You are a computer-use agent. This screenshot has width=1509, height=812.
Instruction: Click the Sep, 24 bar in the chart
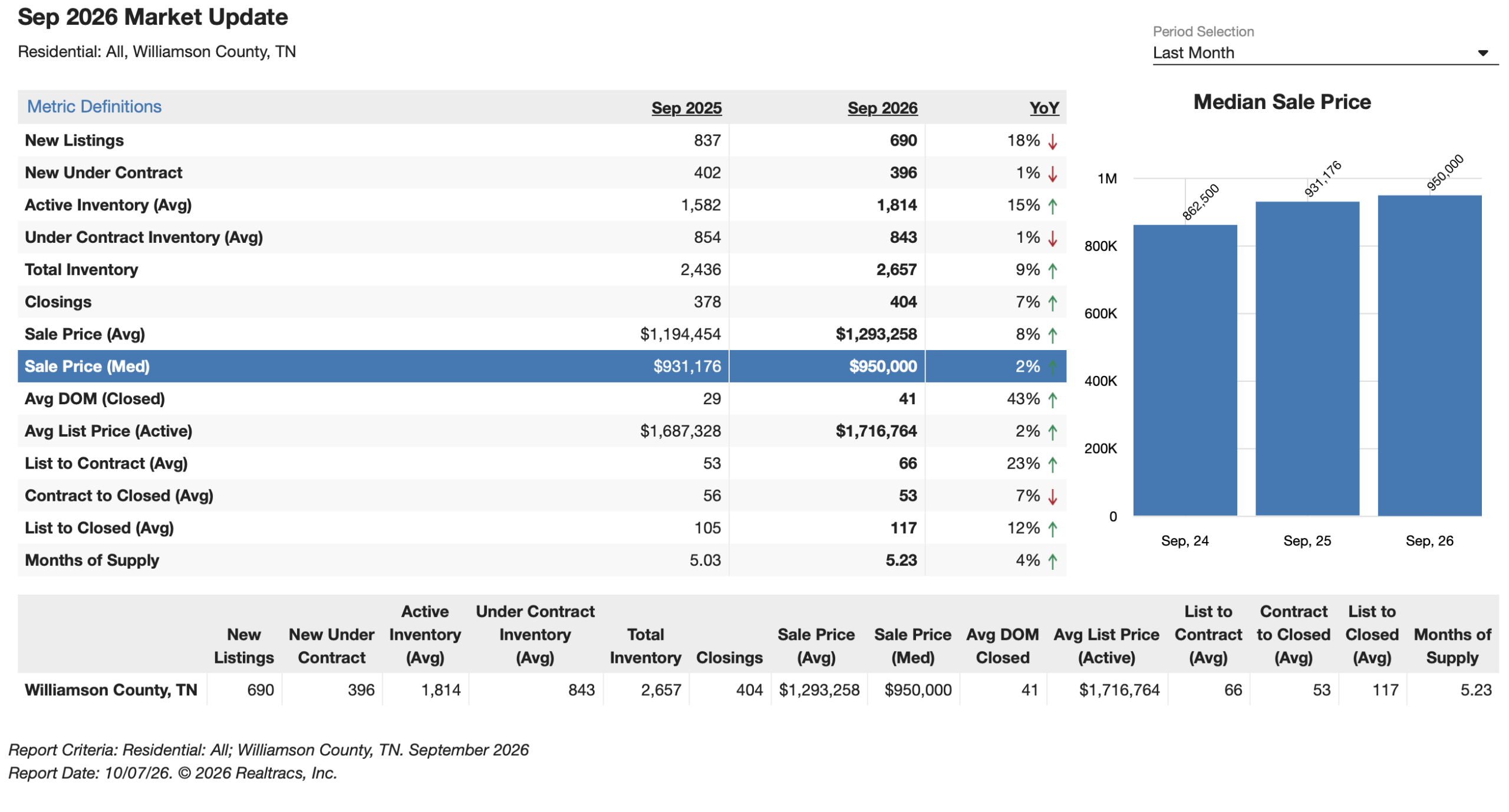click(x=1185, y=370)
